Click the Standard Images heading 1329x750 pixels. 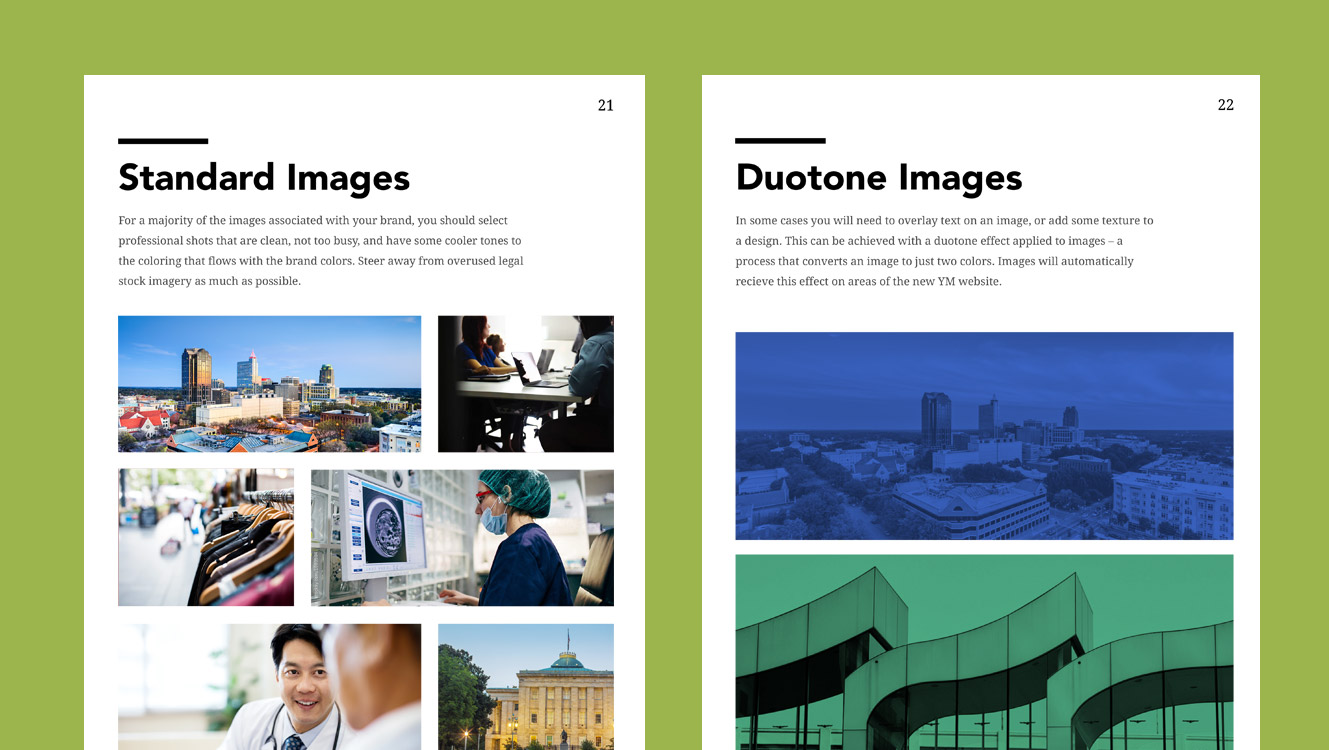click(264, 177)
